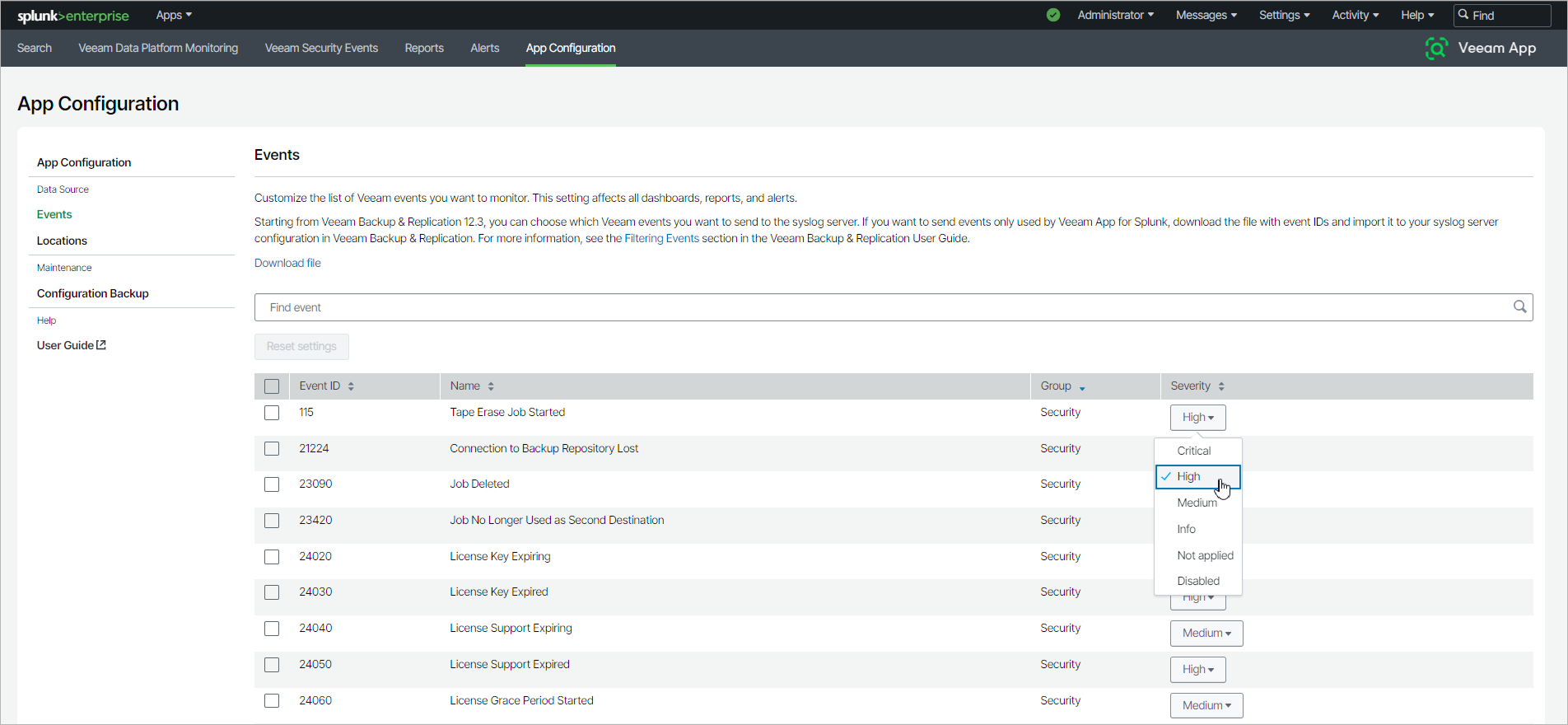Viewport: 1568px width, 725px height.
Task: Open Locations in the left sidebar
Action: [x=62, y=241]
